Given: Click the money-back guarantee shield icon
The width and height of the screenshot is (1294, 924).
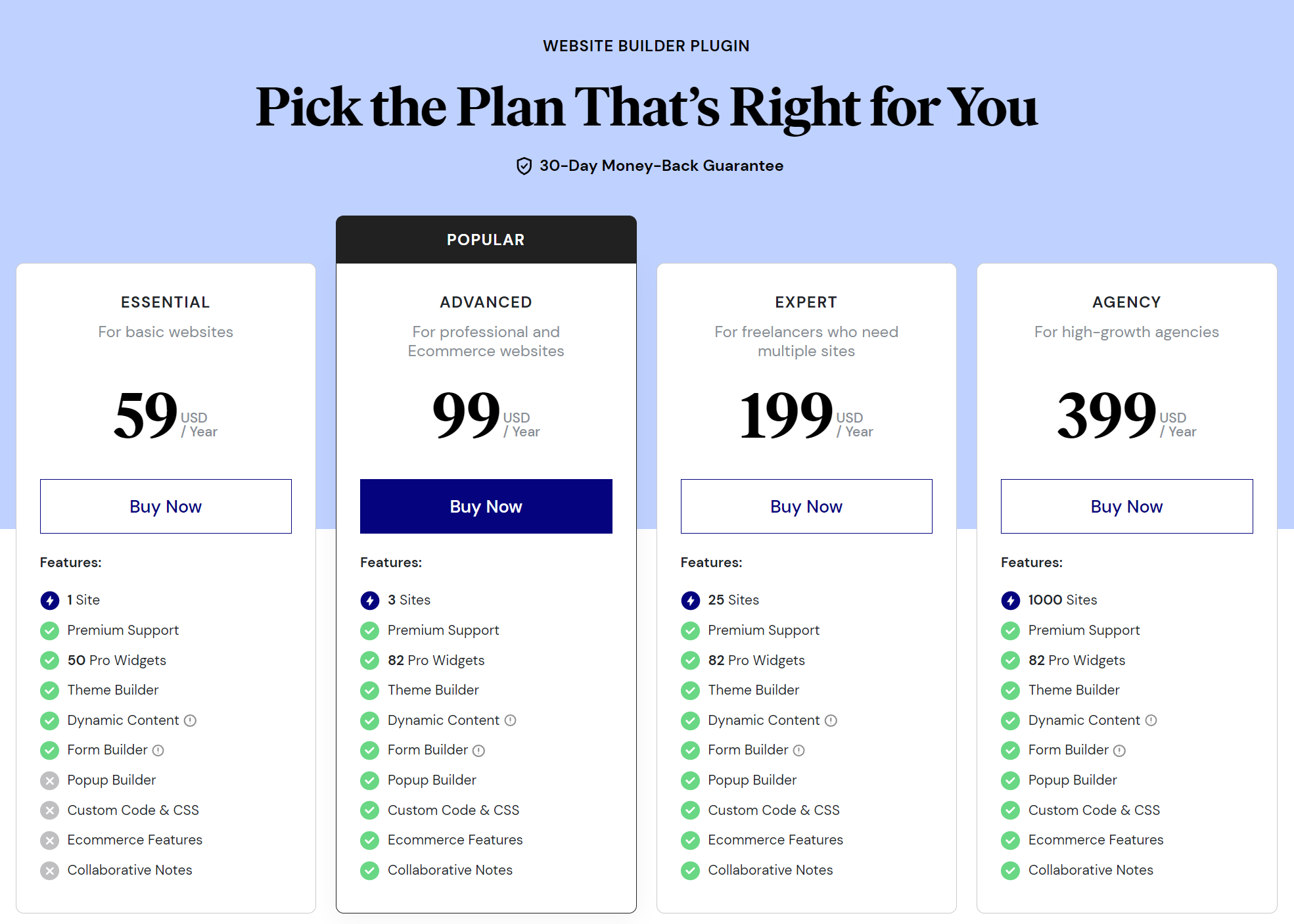Looking at the screenshot, I should (x=524, y=166).
